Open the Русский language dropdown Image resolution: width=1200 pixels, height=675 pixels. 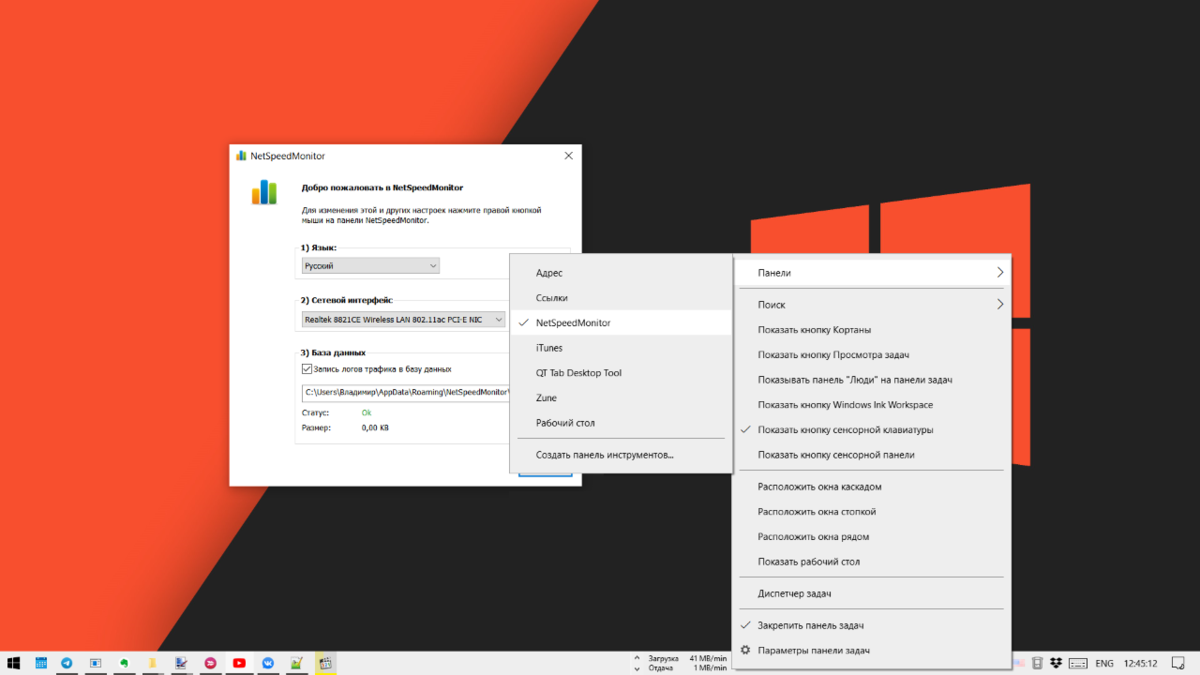click(x=371, y=266)
